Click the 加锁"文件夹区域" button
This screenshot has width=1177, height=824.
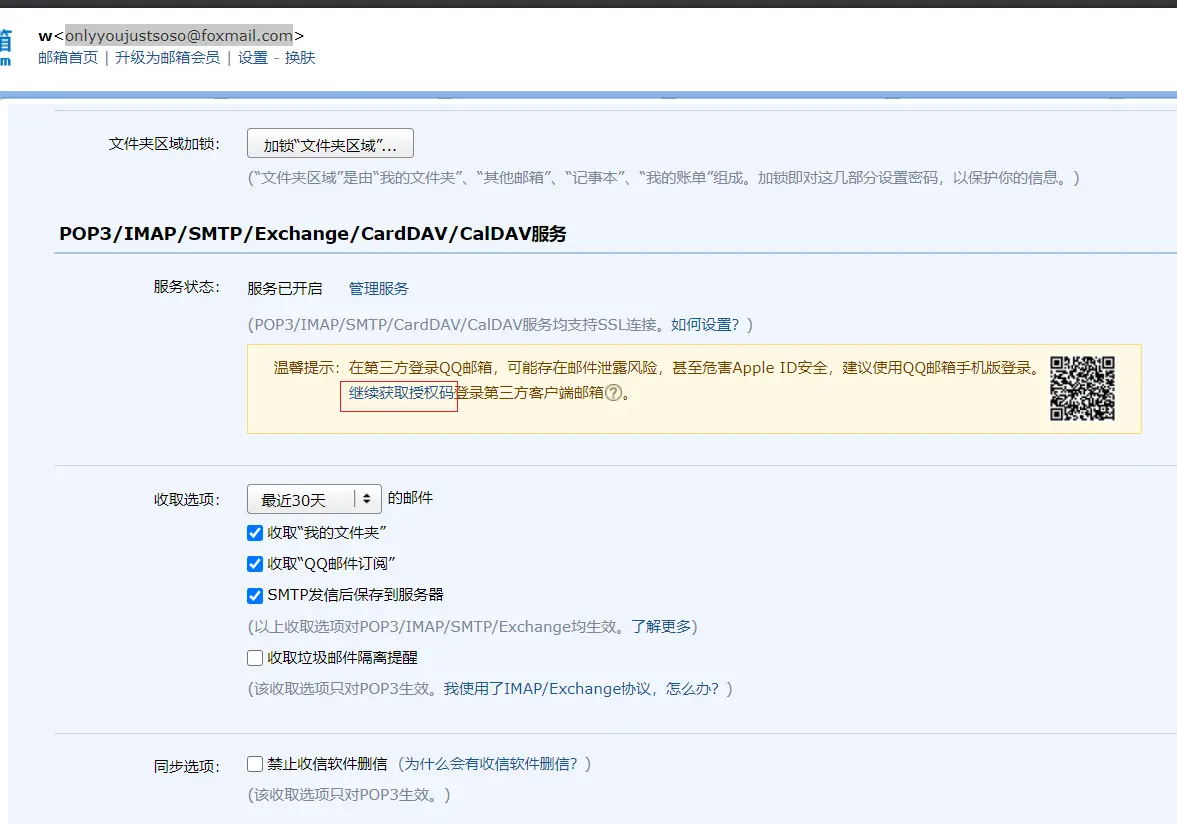(330, 145)
